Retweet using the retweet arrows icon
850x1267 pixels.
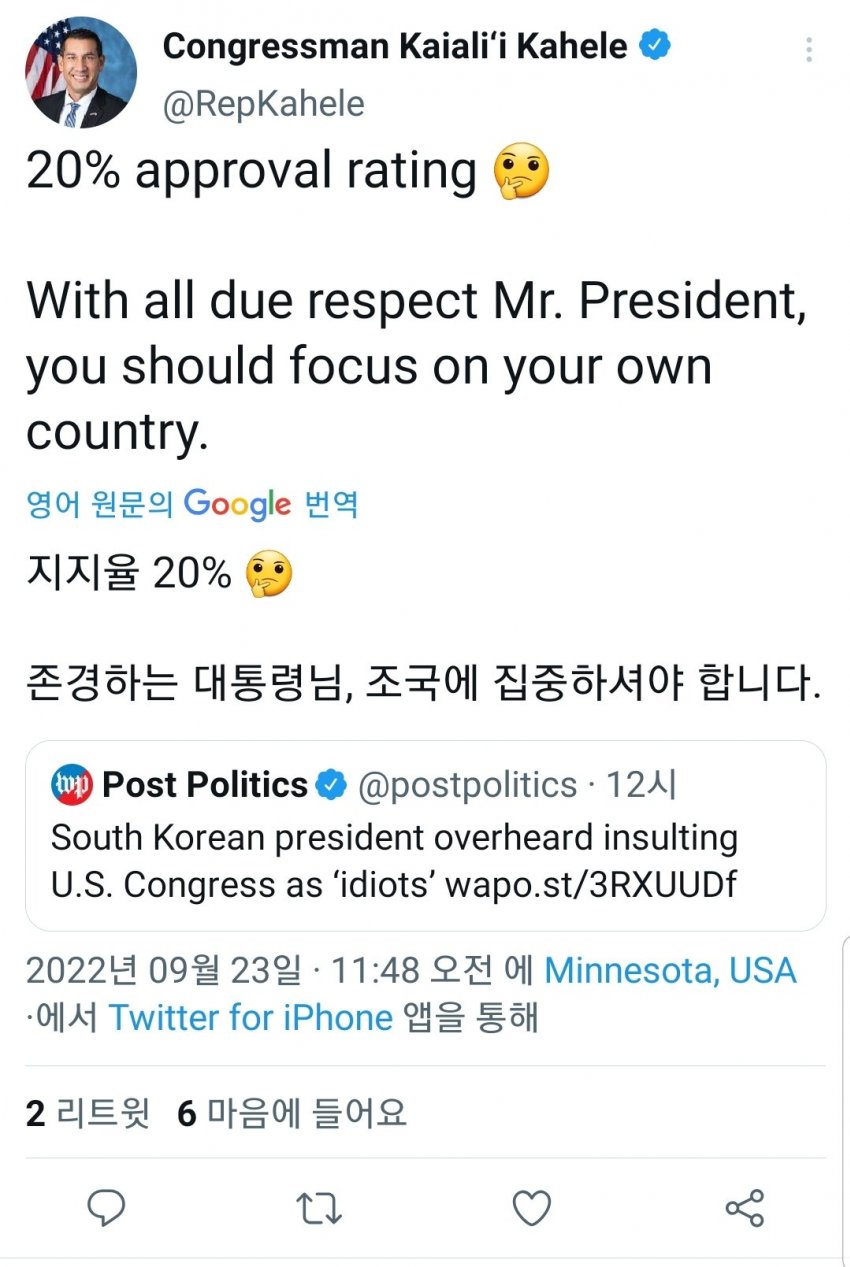click(320, 1208)
